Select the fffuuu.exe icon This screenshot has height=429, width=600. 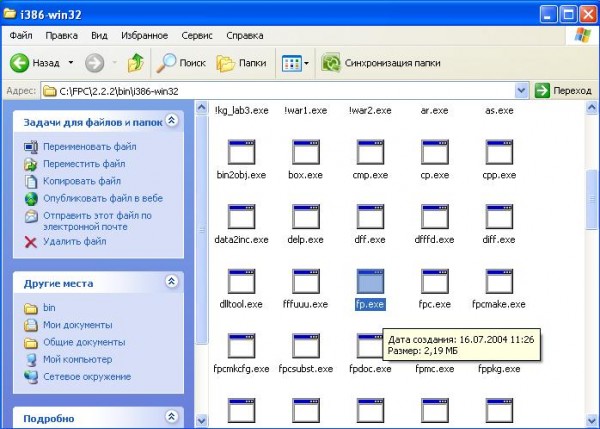point(306,281)
